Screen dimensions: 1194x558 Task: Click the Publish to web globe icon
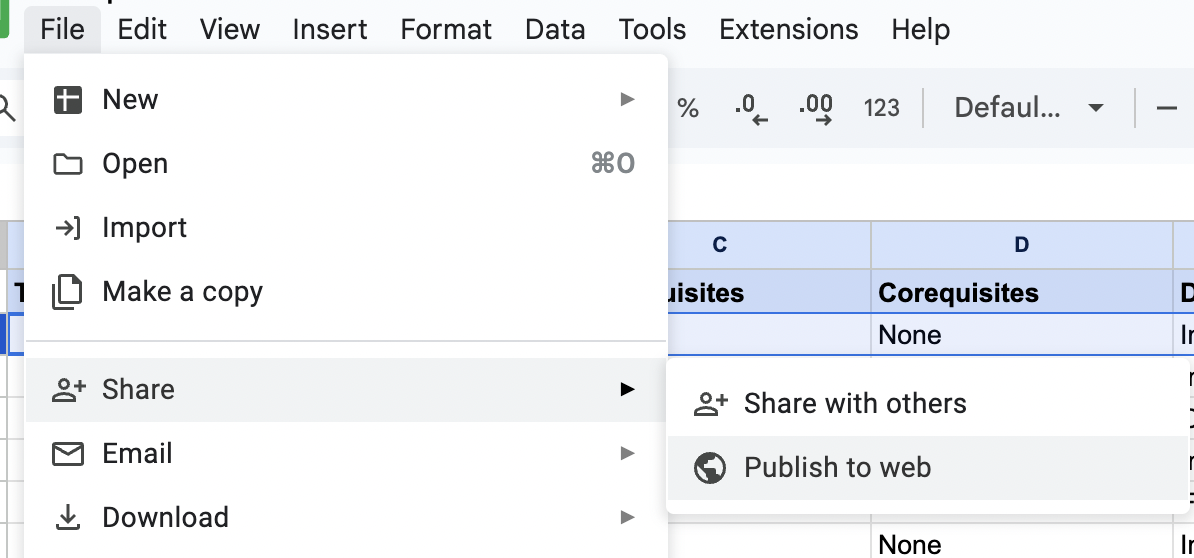710,468
